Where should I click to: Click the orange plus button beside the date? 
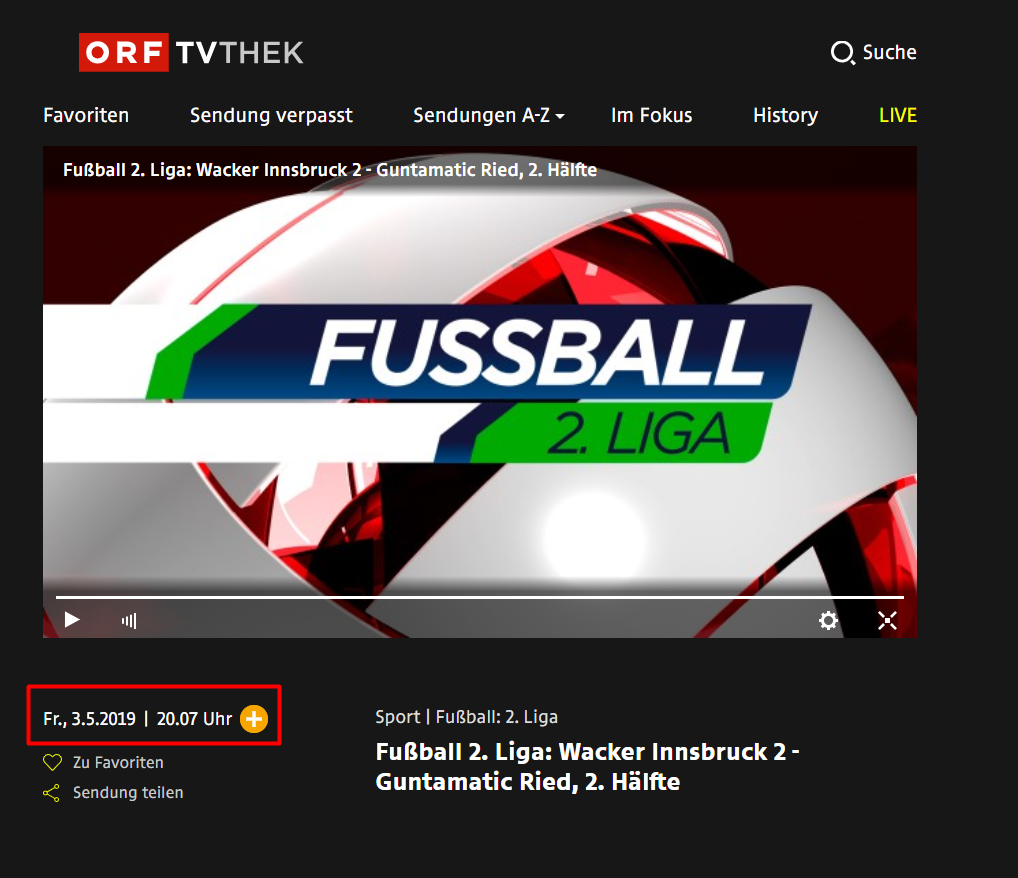point(254,719)
